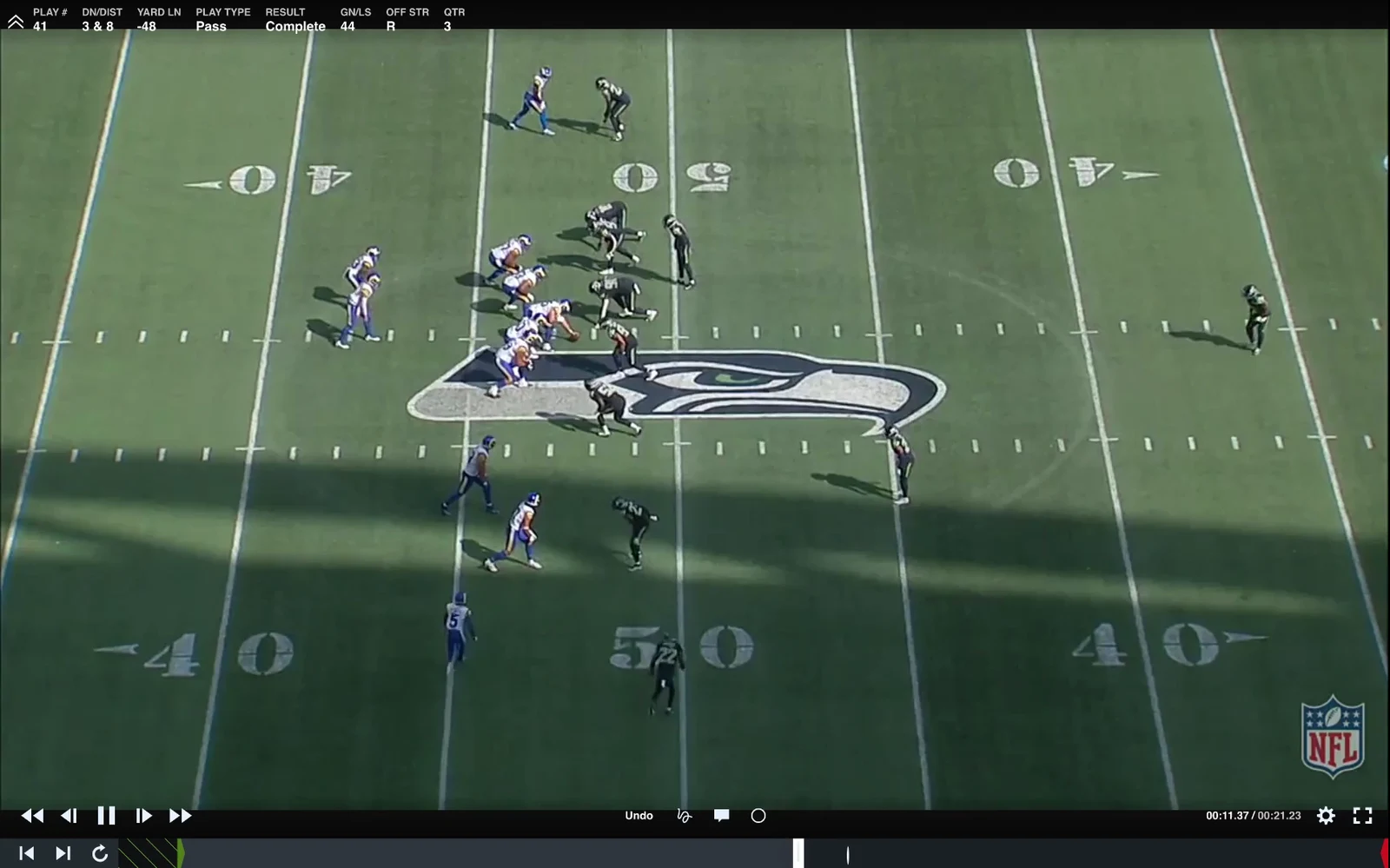Click the thin white tick on timeline
The height and width of the screenshot is (868, 1390).
click(848, 856)
